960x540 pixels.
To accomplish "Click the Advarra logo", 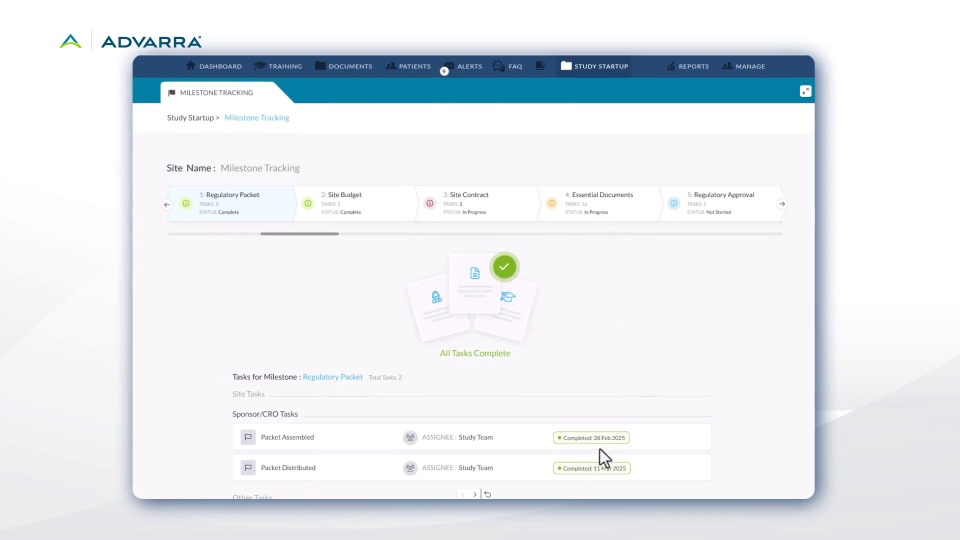I will [x=130, y=42].
